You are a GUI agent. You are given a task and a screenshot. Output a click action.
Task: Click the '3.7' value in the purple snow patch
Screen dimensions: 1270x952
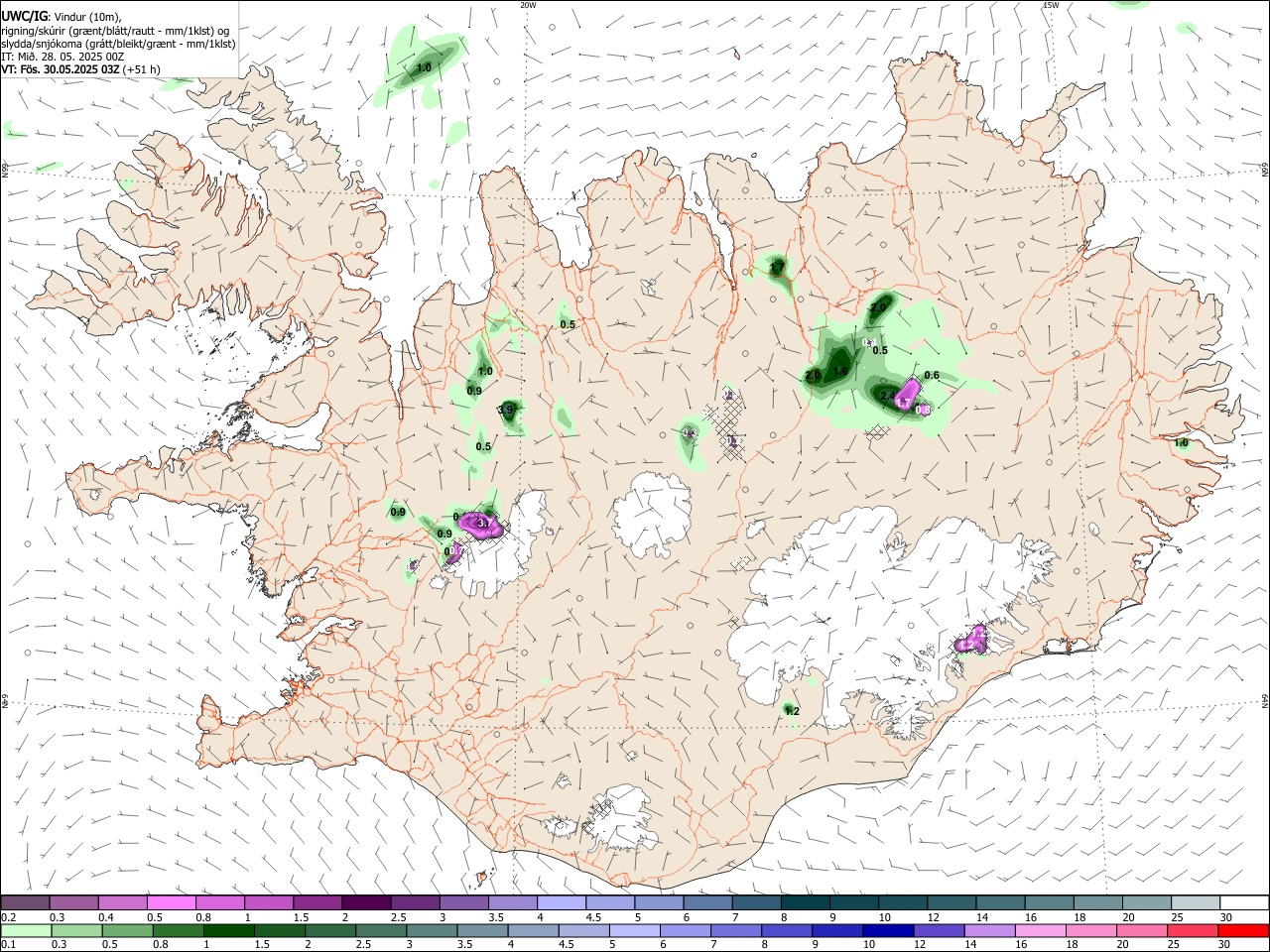(x=485, y=523)
